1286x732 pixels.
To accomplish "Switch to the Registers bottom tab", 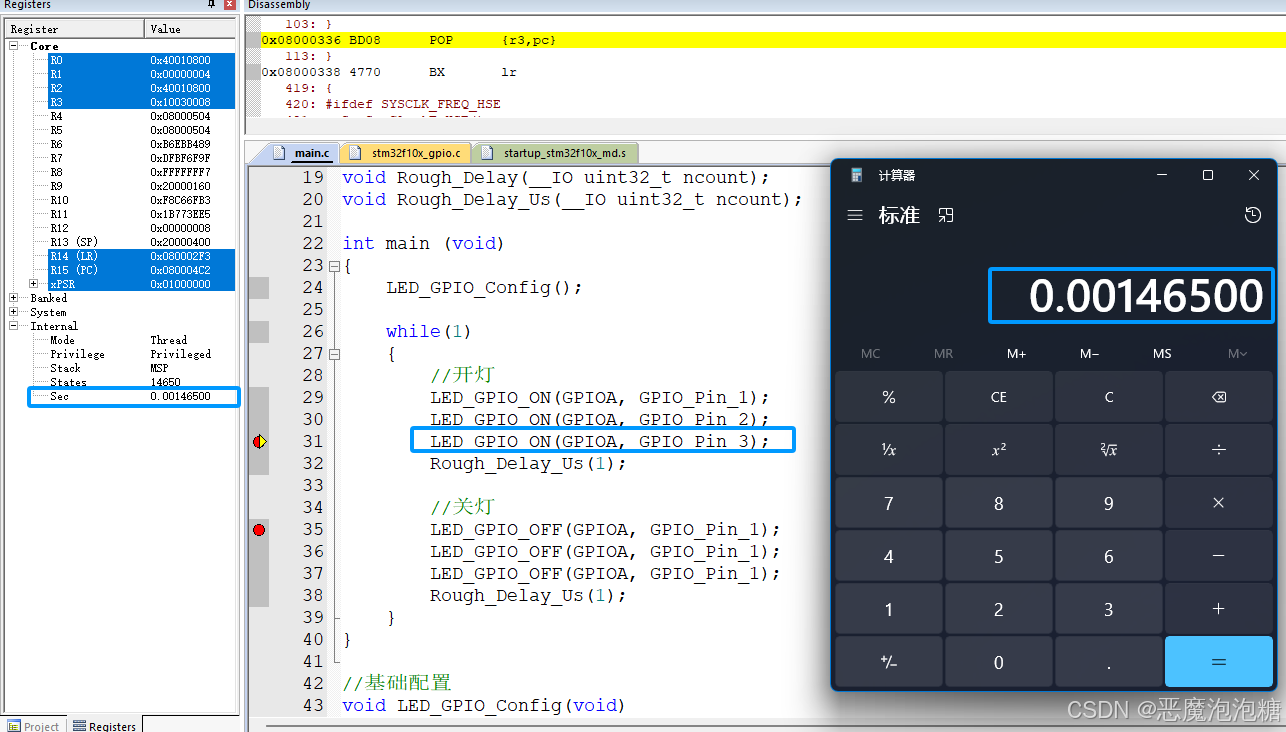I will (104, 726).
